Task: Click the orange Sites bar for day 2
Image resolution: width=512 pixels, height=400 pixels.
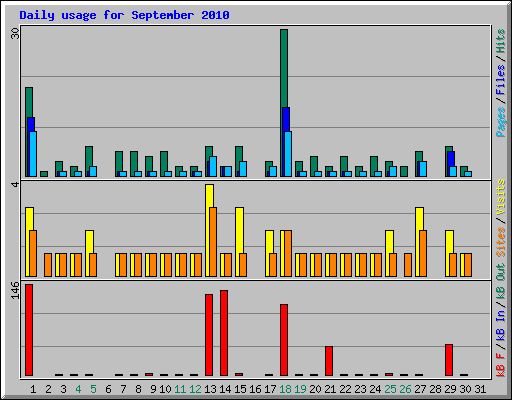Action: [x=48, y=265]
